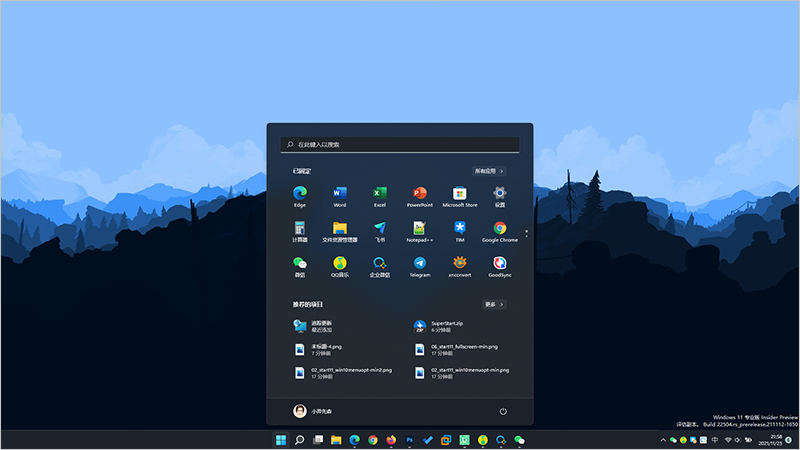
Task: Click the power button in Start menu
Action: coord(502,411)
